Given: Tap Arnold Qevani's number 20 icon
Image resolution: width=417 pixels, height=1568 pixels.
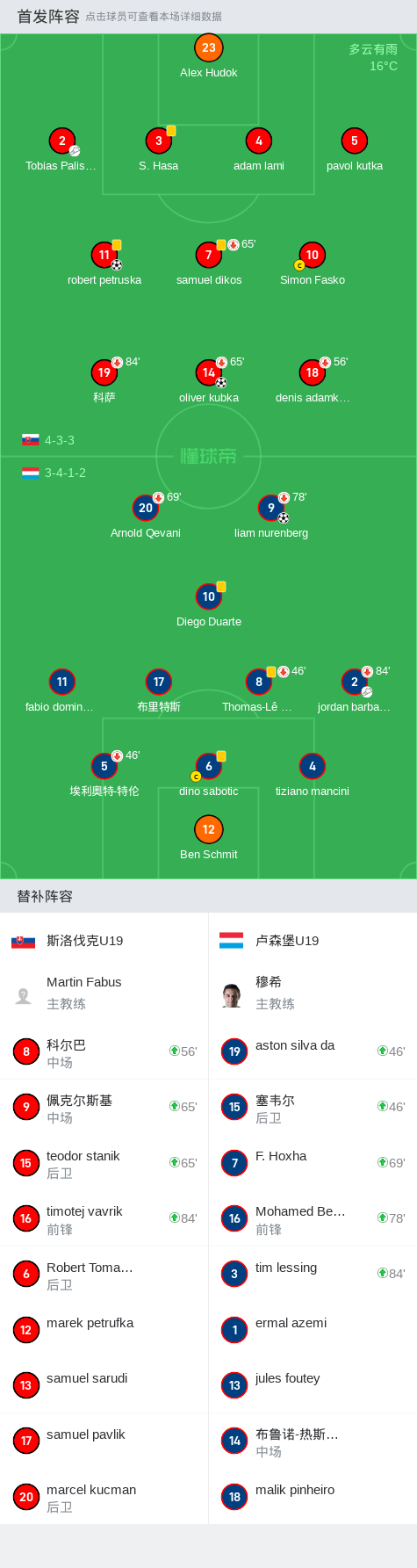Looking at the screenshot, I should pos(146,508).
